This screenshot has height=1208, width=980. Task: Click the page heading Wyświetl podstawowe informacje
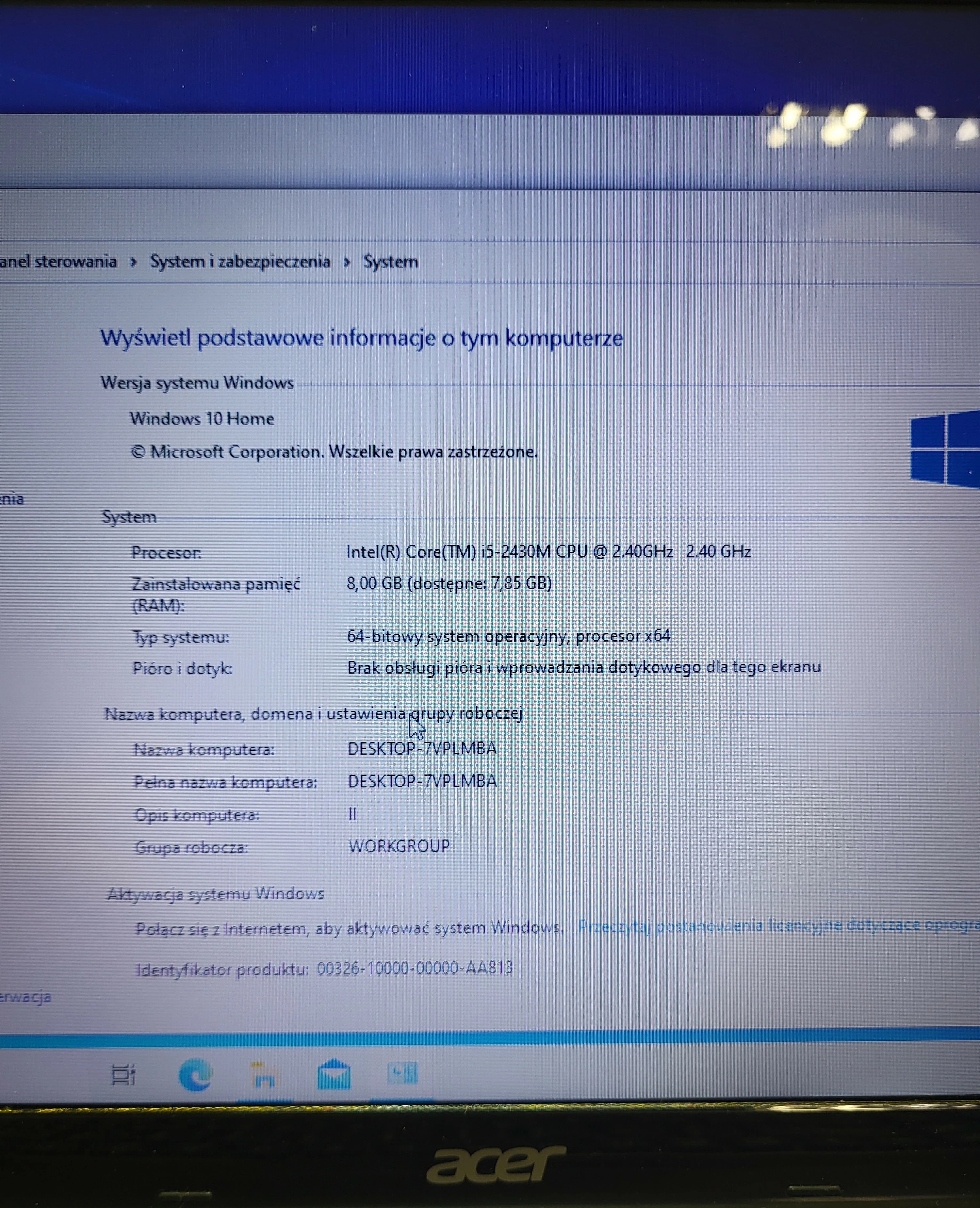[x=362, y=338]
